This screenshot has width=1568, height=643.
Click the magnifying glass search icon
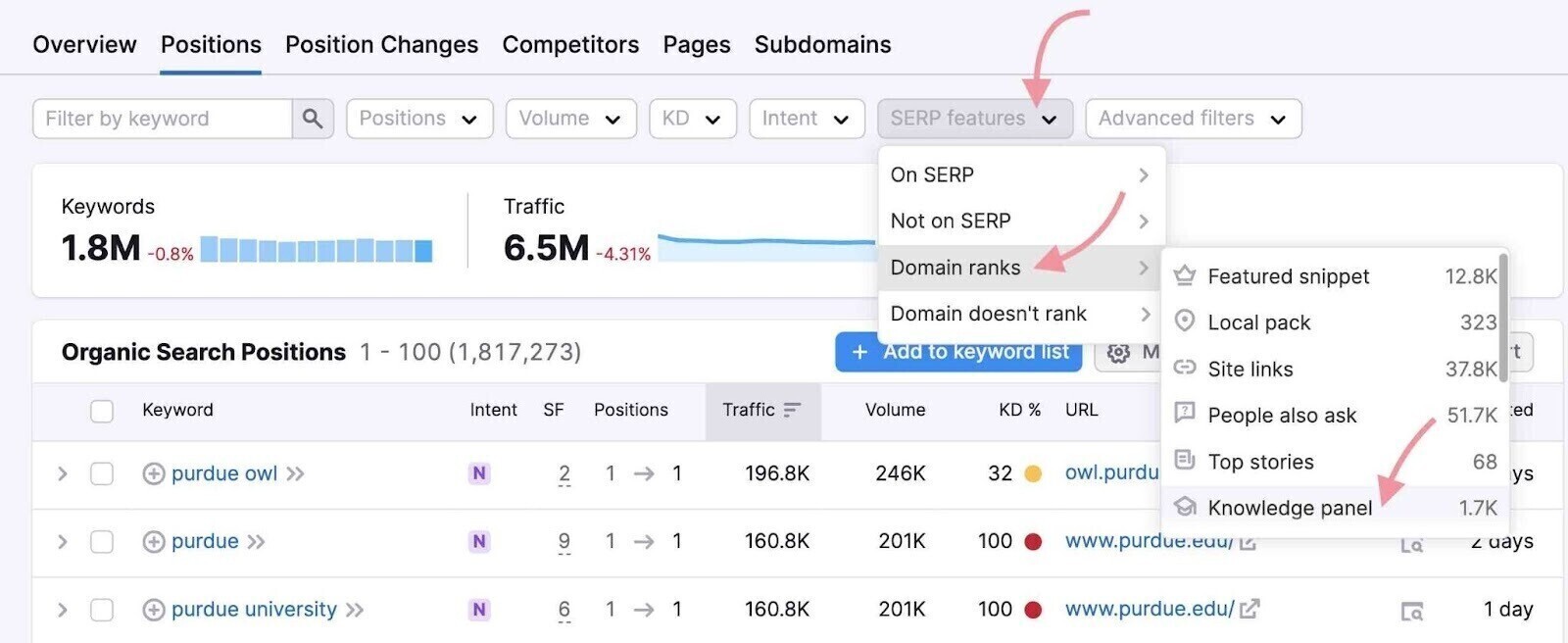click(x=313, y=119)
